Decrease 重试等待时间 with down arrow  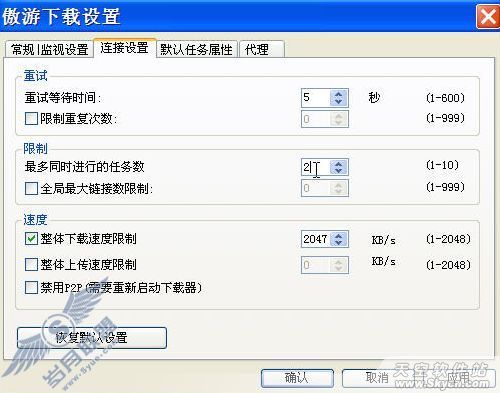click(339, 102)
